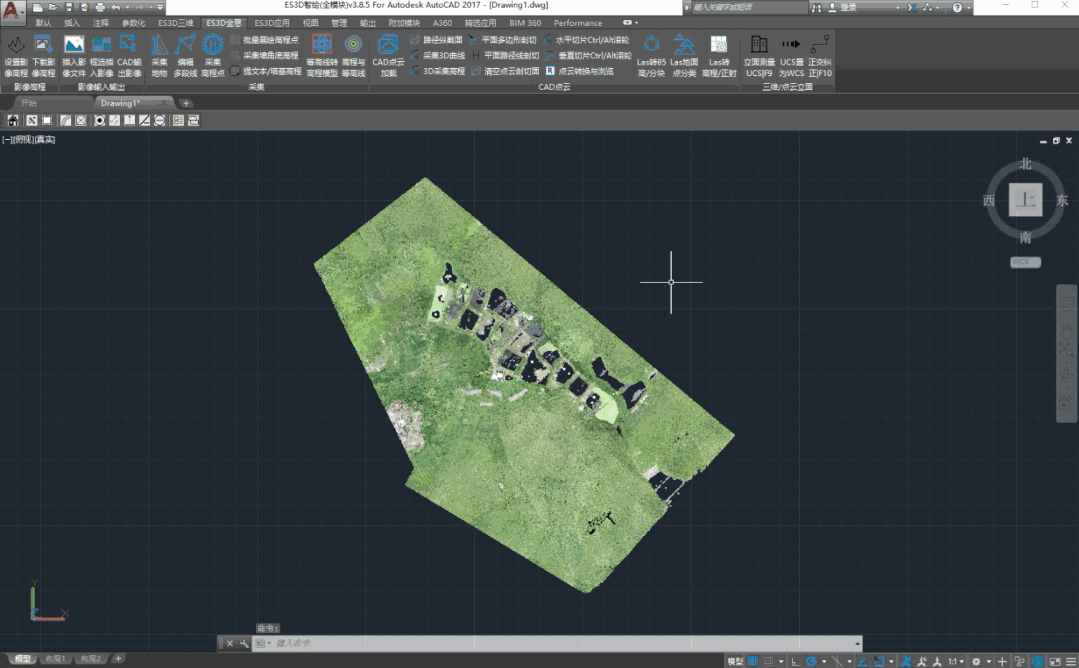This screenshot has width=1079, height=668.
Task: Click 批量展绘高程点 command
Action: pos(265,40)
